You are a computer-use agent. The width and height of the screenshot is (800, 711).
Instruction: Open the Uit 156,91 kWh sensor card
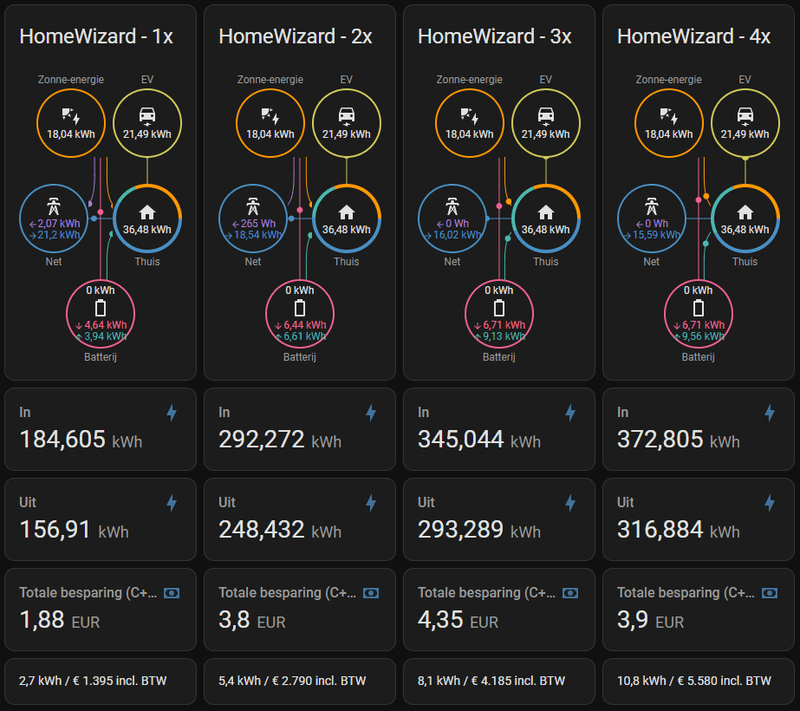pos(98,518)
